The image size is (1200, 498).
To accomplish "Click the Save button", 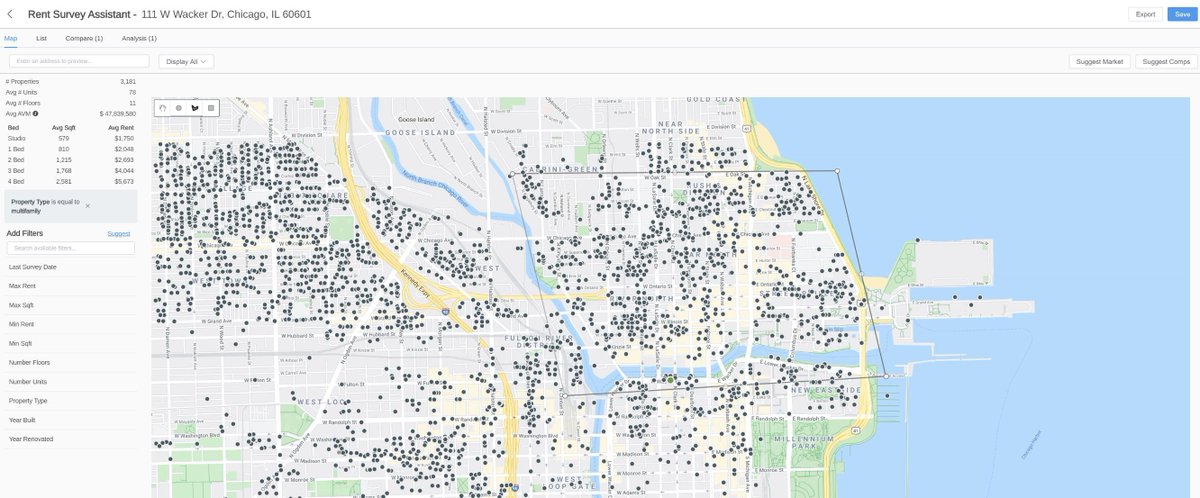I will pyautogui.click(x=1183, y=14).
